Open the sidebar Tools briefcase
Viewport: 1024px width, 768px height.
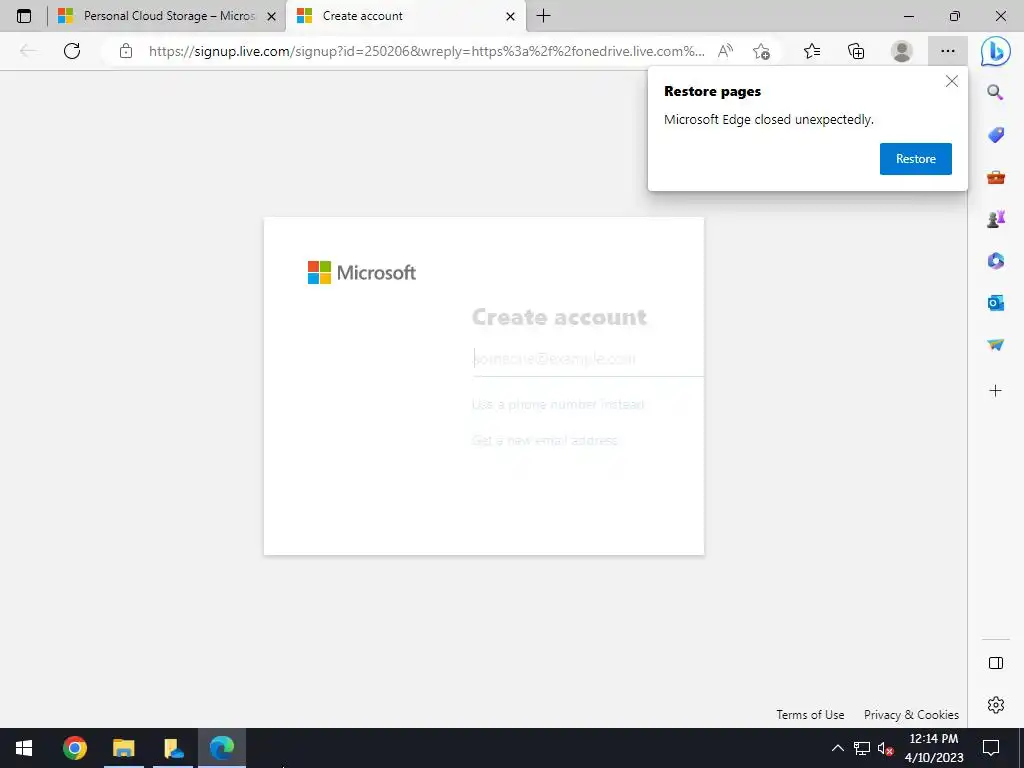click(x=995, y=177)
